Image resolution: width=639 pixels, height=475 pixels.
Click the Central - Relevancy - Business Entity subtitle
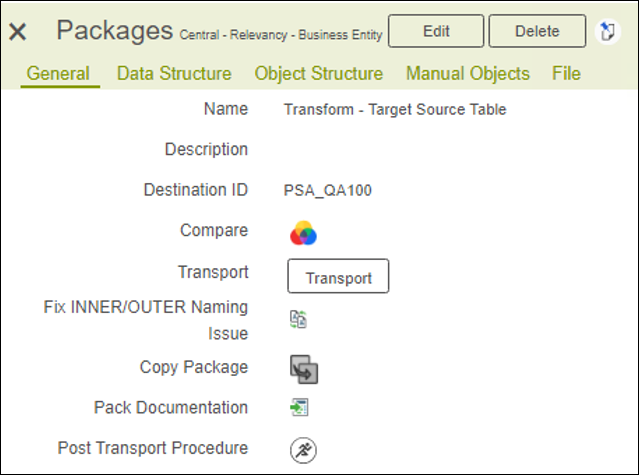tap(281, 35)
